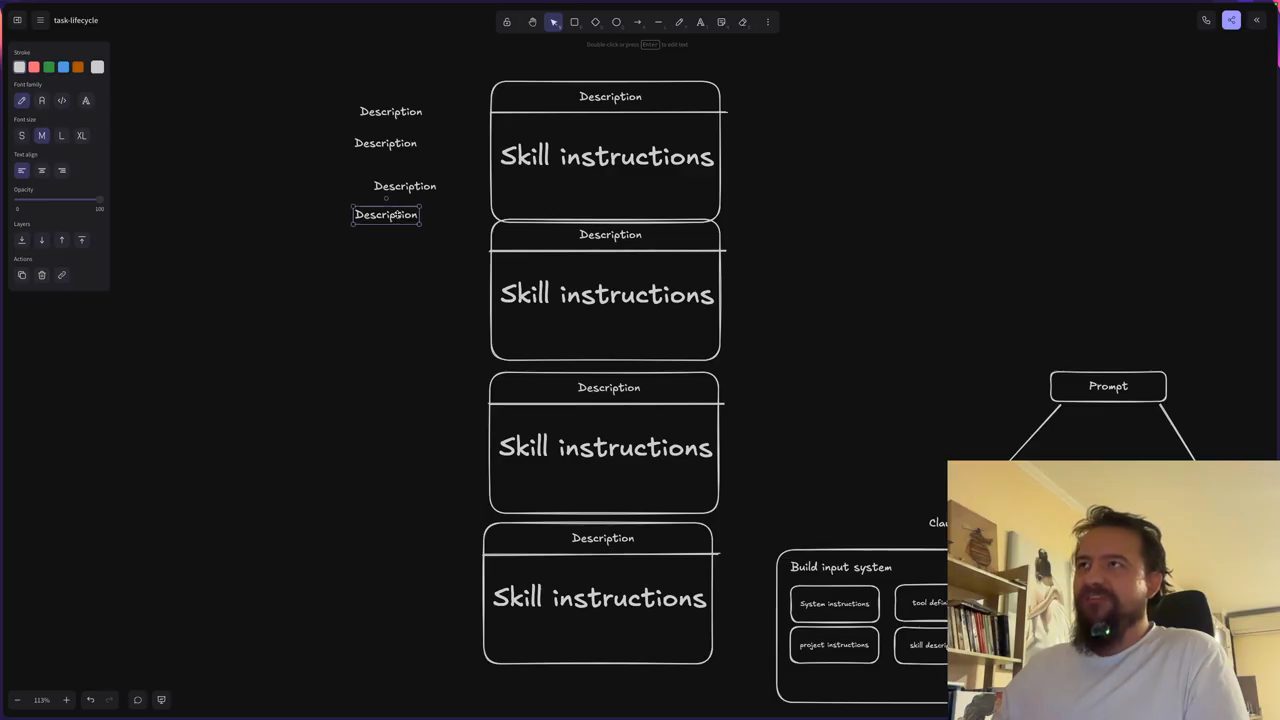
Task: Select the Eraser tool
Action: click(x=742, y=22)
